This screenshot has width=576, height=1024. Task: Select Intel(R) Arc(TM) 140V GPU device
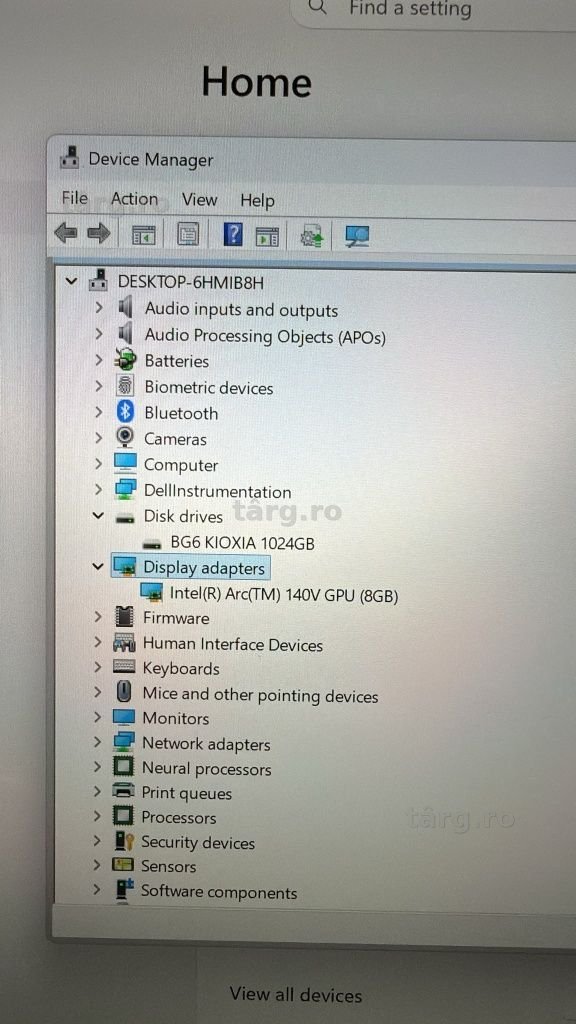click(x=283, y=594)
